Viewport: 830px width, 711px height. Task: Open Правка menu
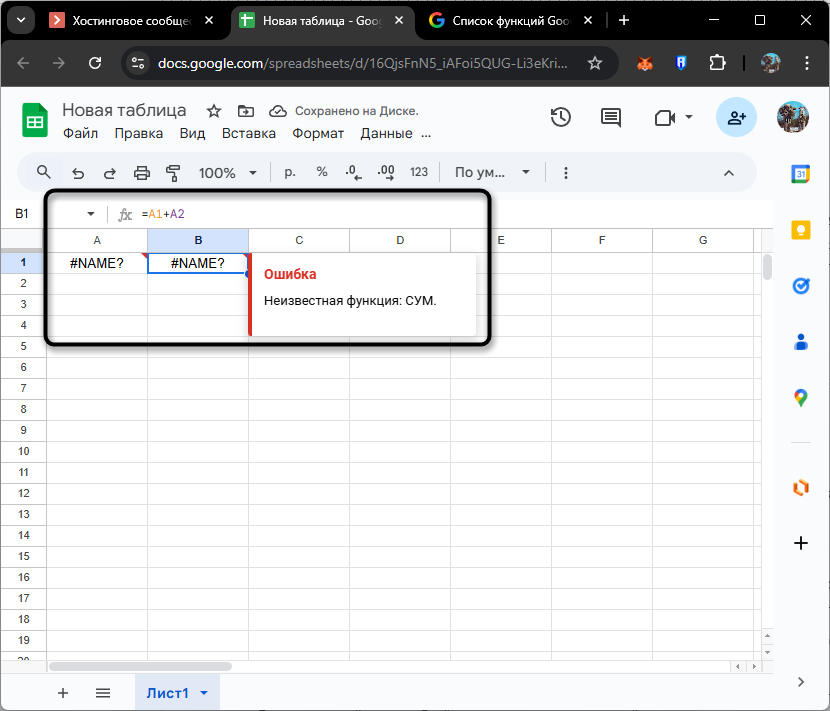[x=139, y=133]
